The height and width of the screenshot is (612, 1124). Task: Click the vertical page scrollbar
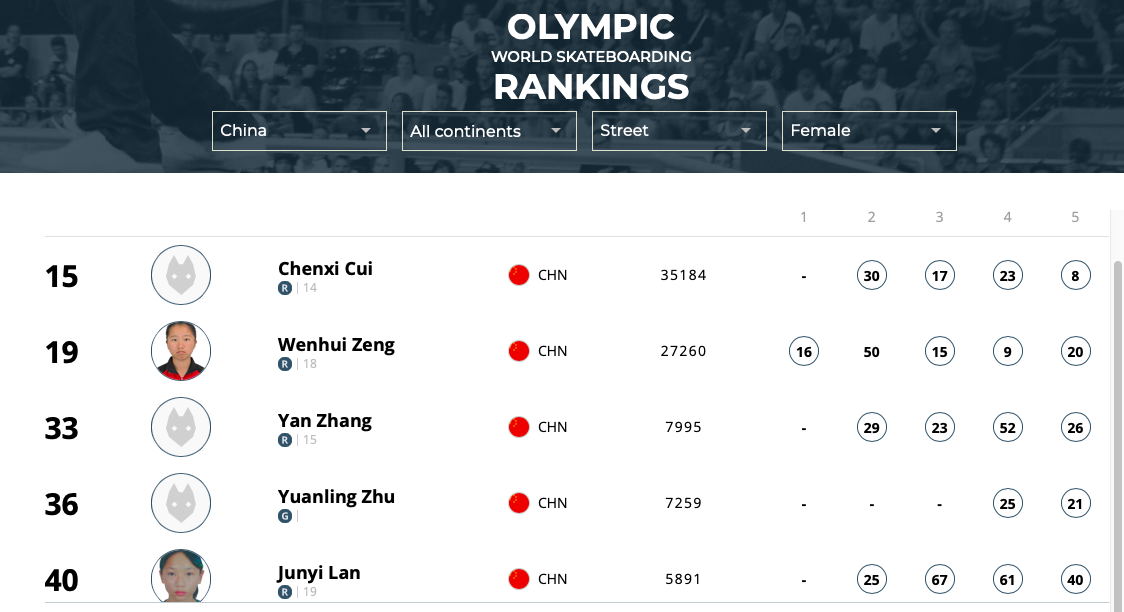coord(1117,430)
